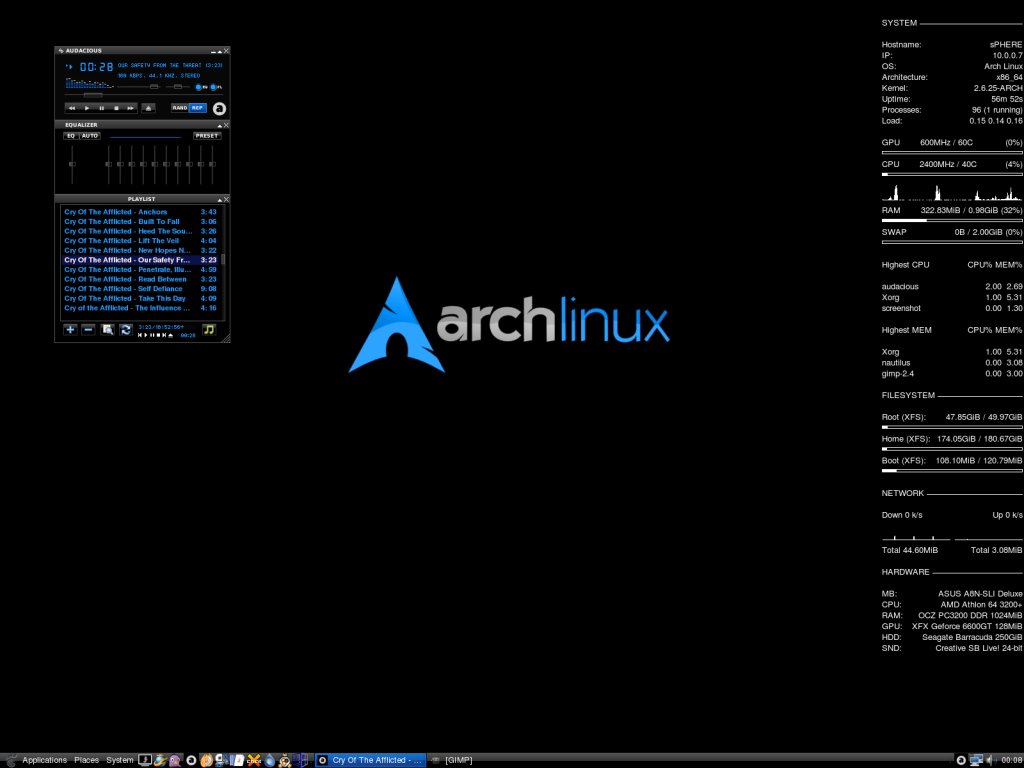Select playlist track 'Self Defiance'

point(140,289)
